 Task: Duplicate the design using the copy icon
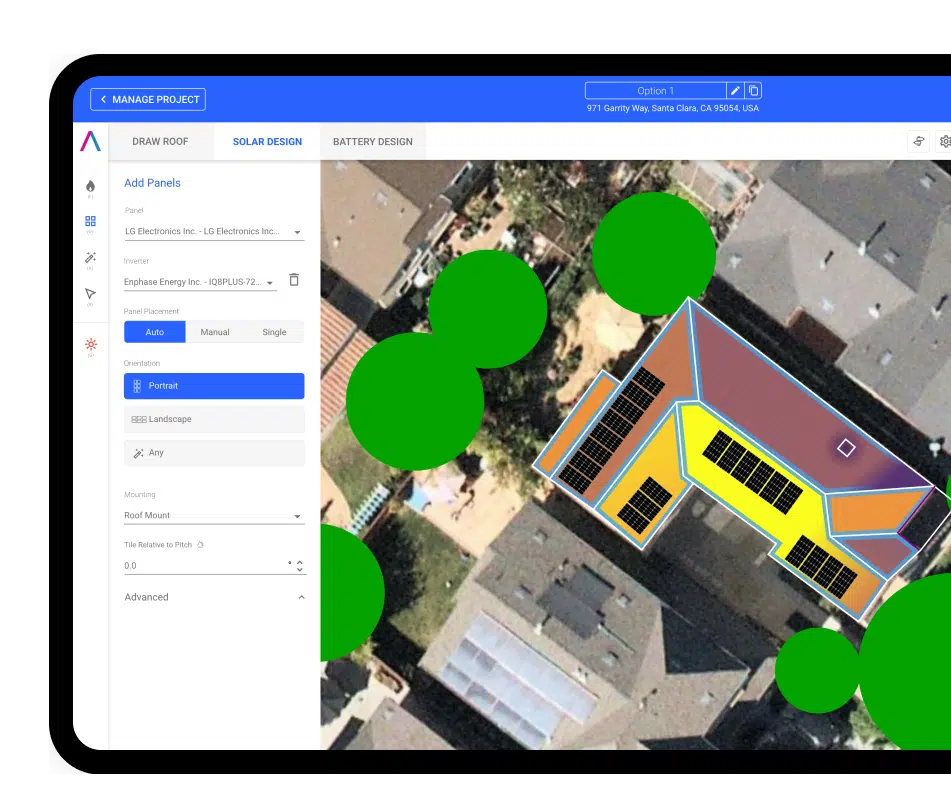(753, 90)
